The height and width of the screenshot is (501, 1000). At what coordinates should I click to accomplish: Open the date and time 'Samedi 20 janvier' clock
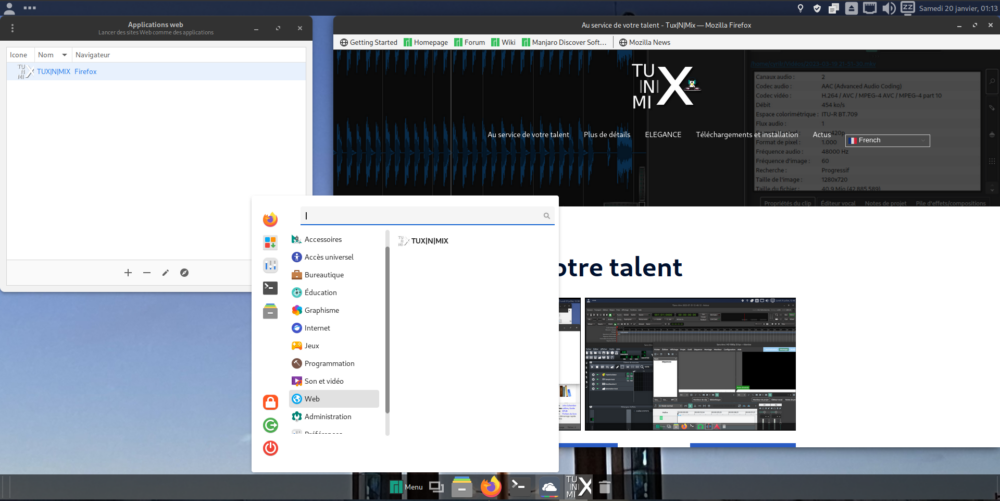tap(957, 8)
